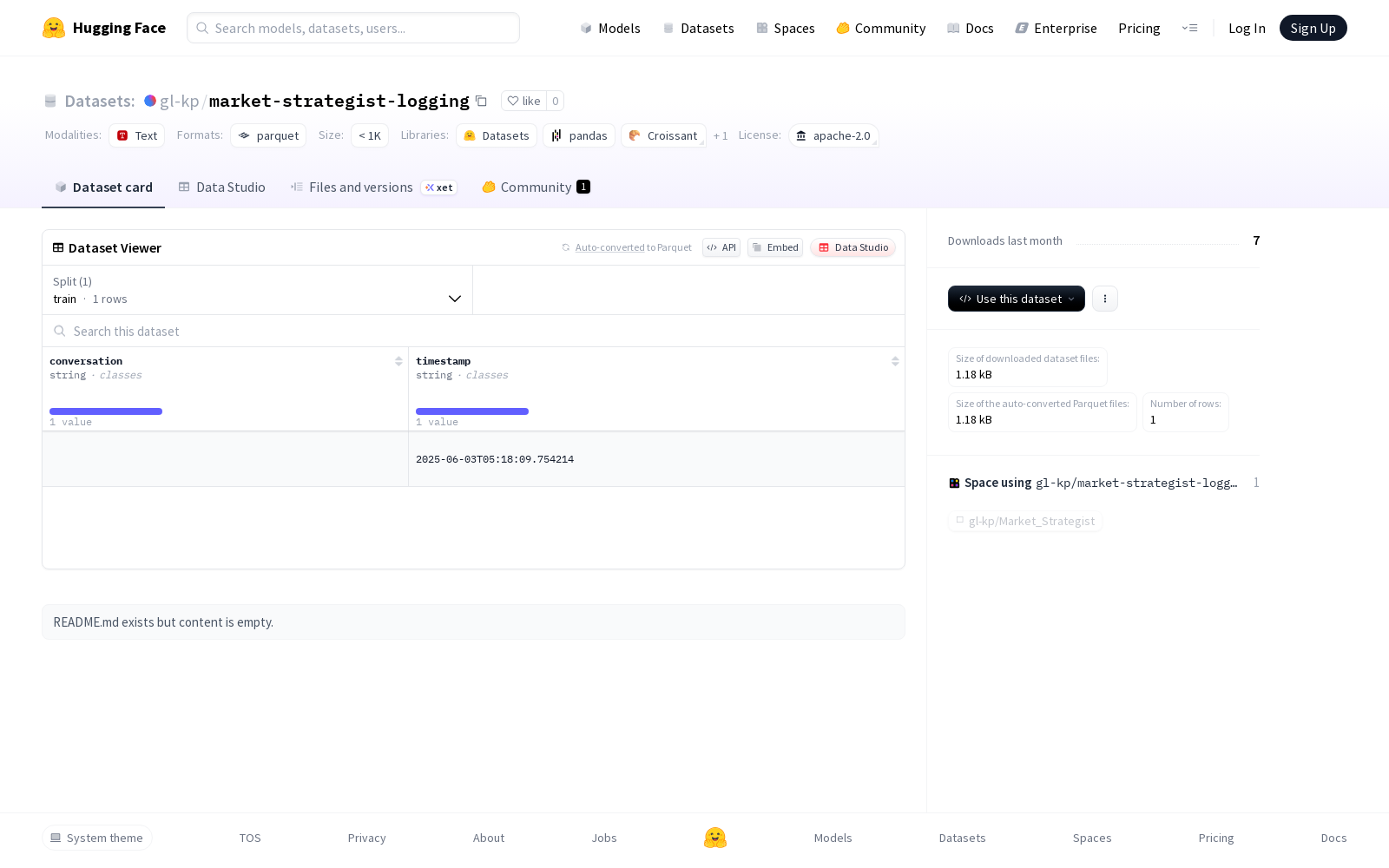Select the Datasets library tag
This screenshot has width=1389, height=868.
pos(497,135)
